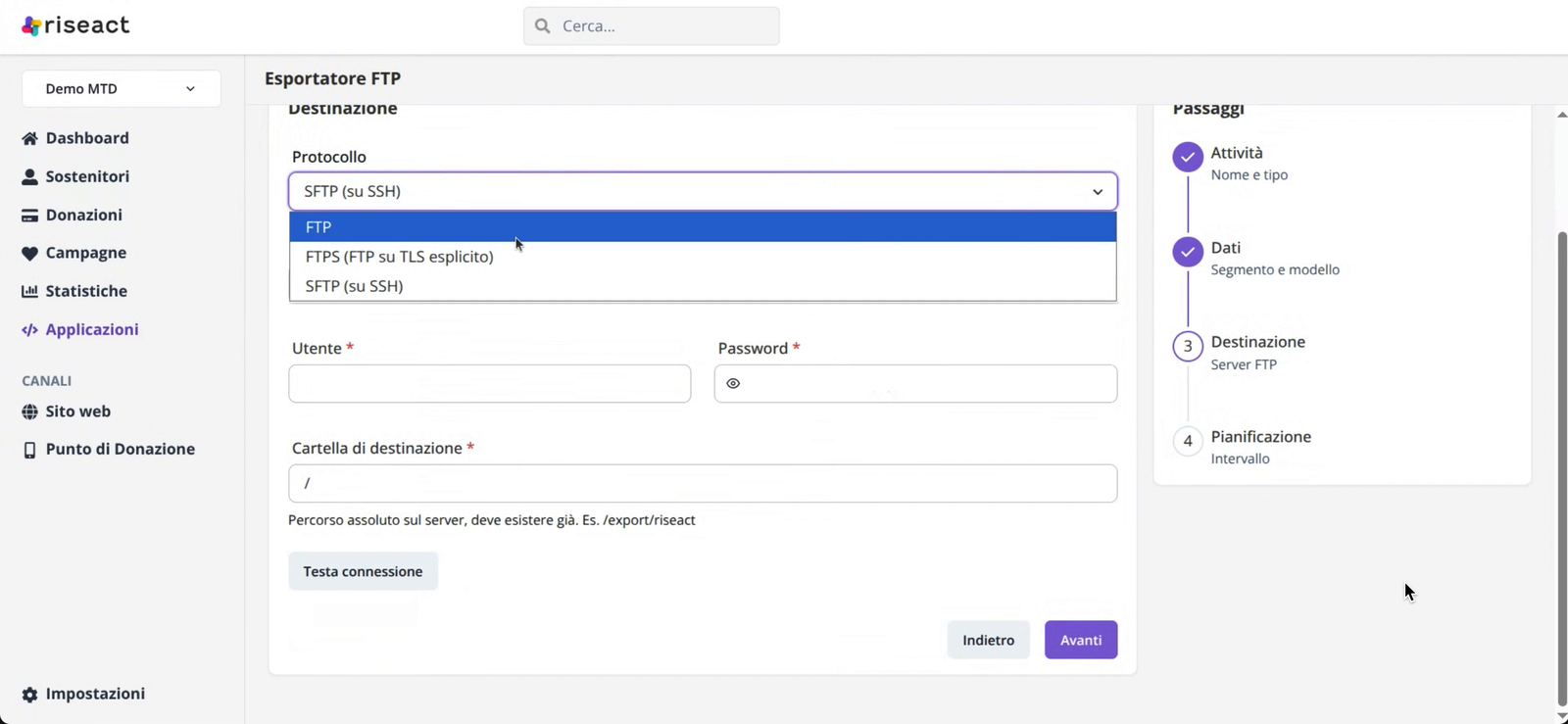Click the CANALI section heading
The image size is (1568, 724).
pyautogui.click(x=47, y=381)
